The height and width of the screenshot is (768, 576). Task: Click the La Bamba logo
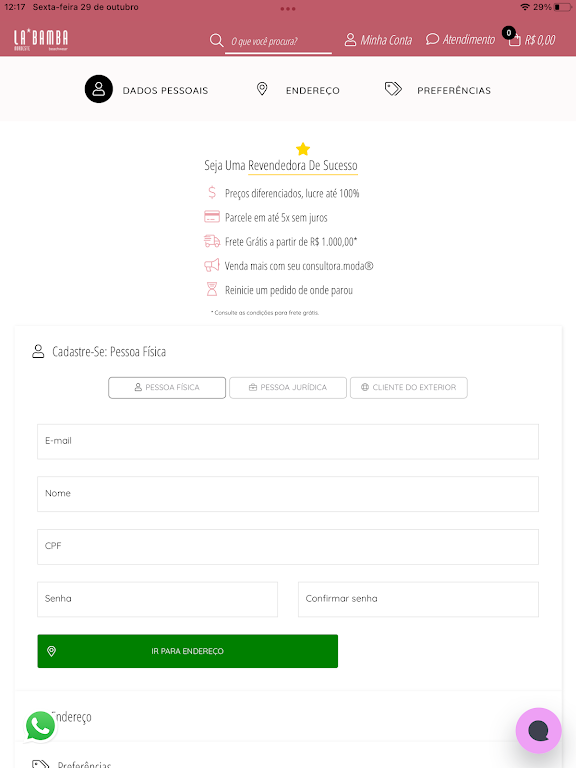point(41,40)
